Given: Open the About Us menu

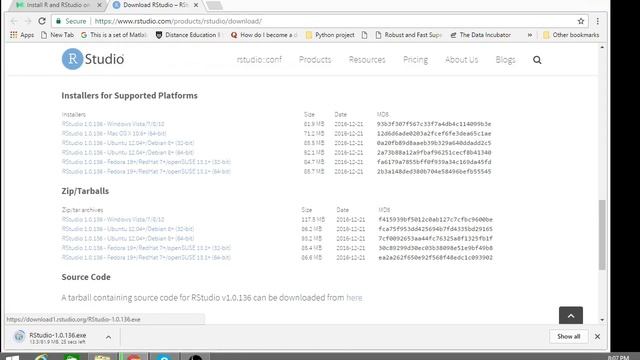Looking at the screenshot, I should pyautogui.click(x=461, y=60).
